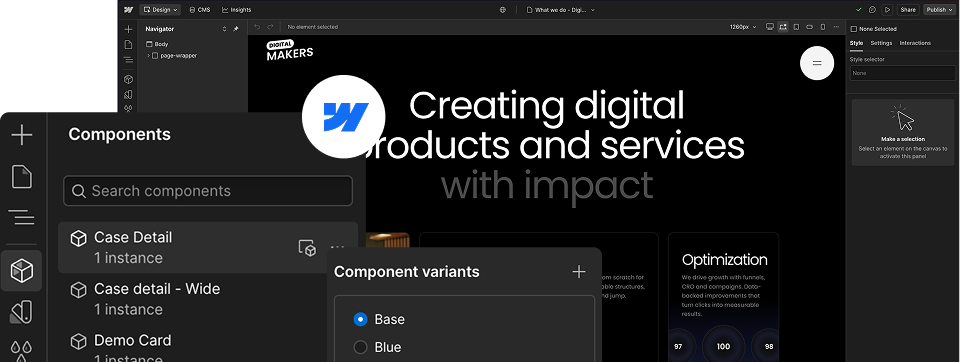Screen dimensions: 960x362
Task: Select the mobile portrait breakpoint icon
Action: coord(822,27)
